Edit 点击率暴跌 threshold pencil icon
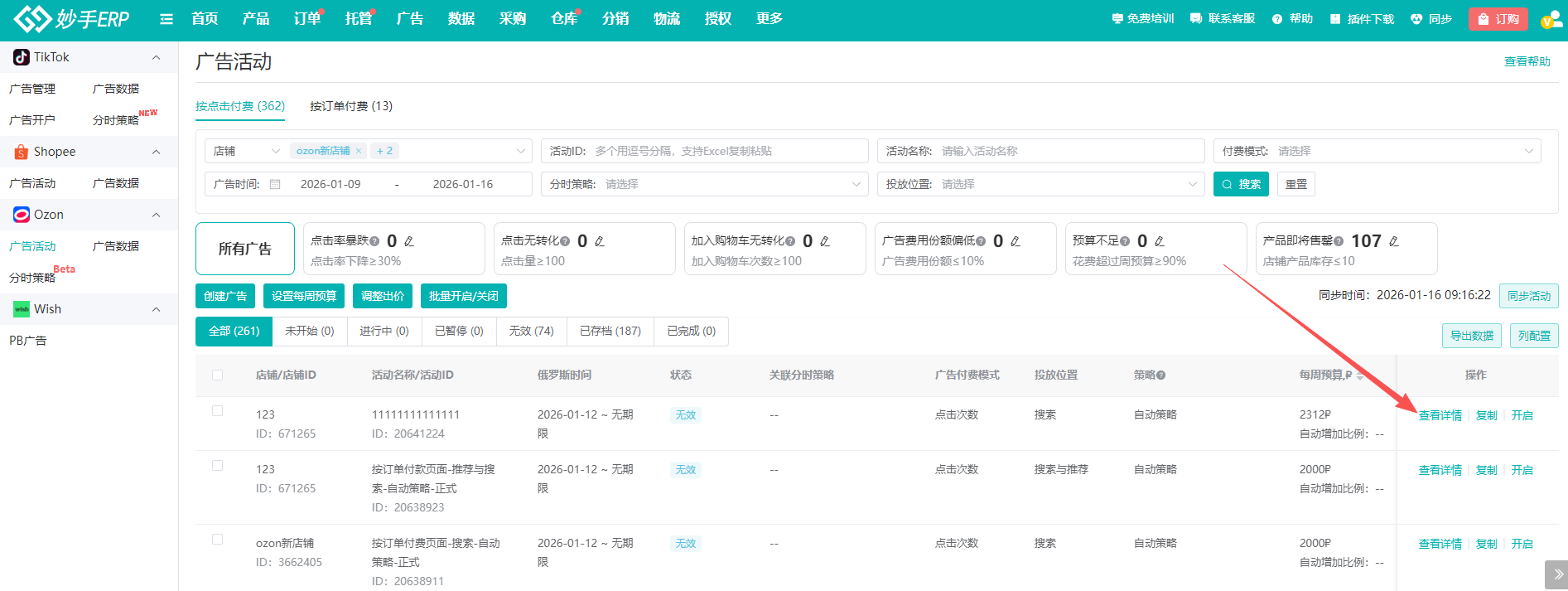 click(x=409, y=241)
